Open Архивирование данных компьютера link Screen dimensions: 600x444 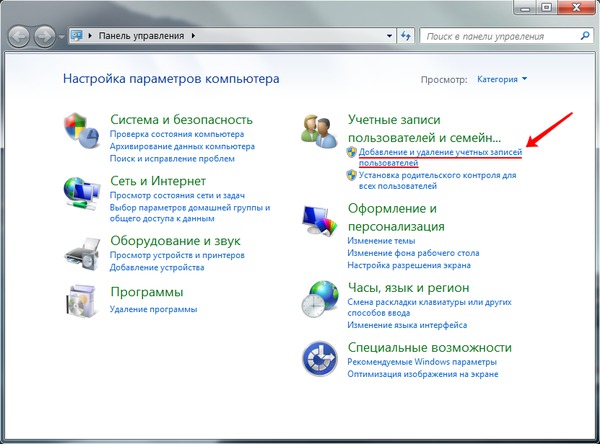(x=182, y=147)
